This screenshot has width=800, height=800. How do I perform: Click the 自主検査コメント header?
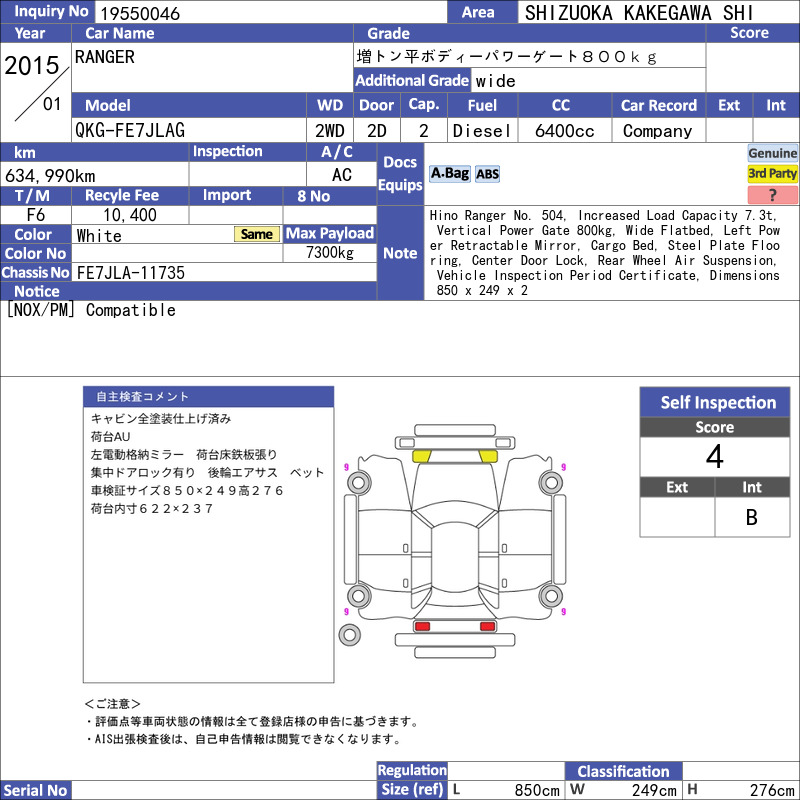click(x=209, y=397)
